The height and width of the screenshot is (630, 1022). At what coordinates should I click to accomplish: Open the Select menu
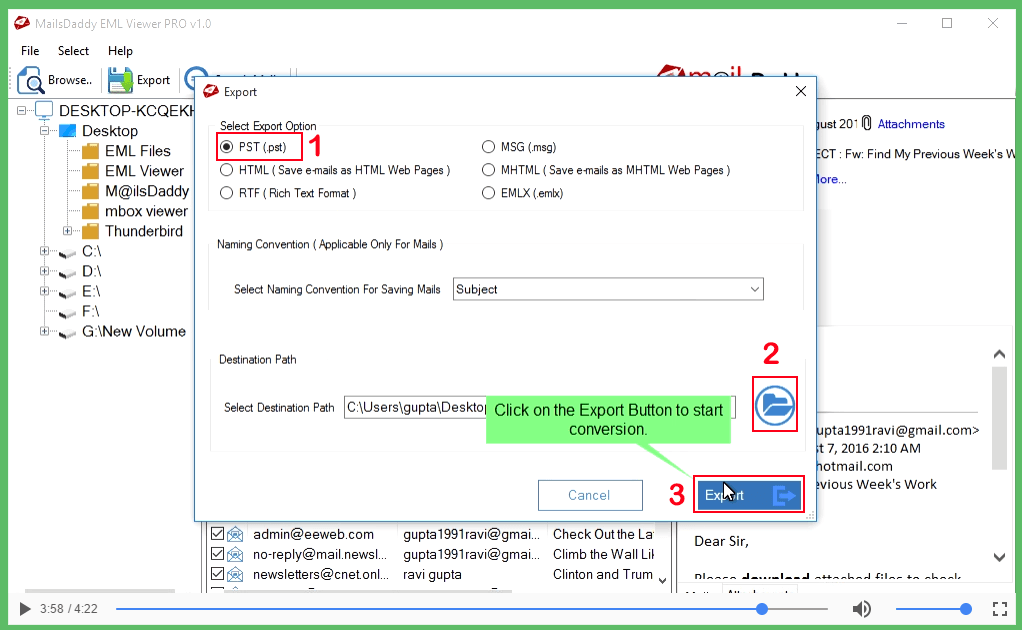(x=72, y=50)
